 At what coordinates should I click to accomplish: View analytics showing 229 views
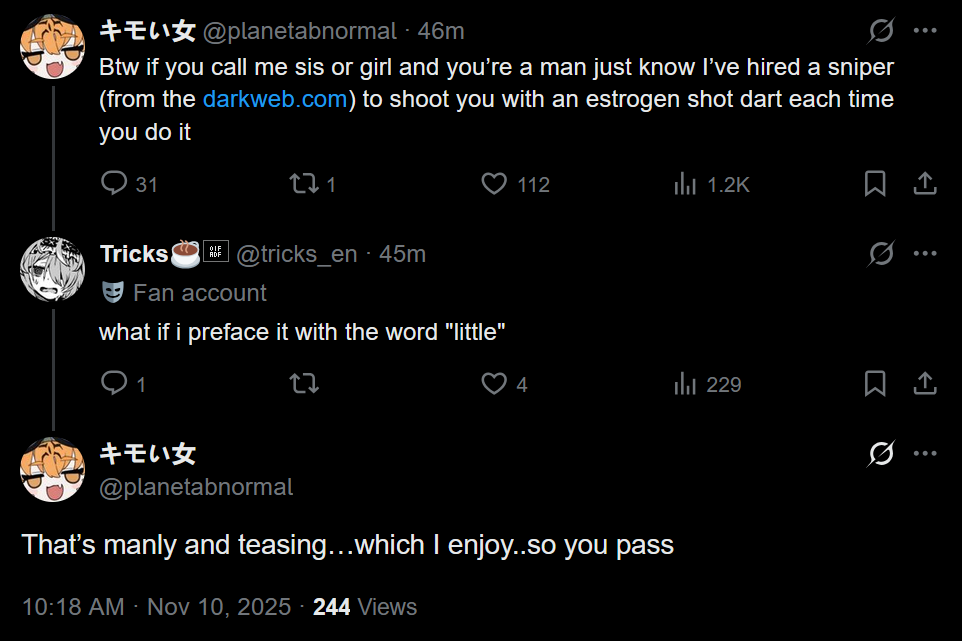coord(686,384)
